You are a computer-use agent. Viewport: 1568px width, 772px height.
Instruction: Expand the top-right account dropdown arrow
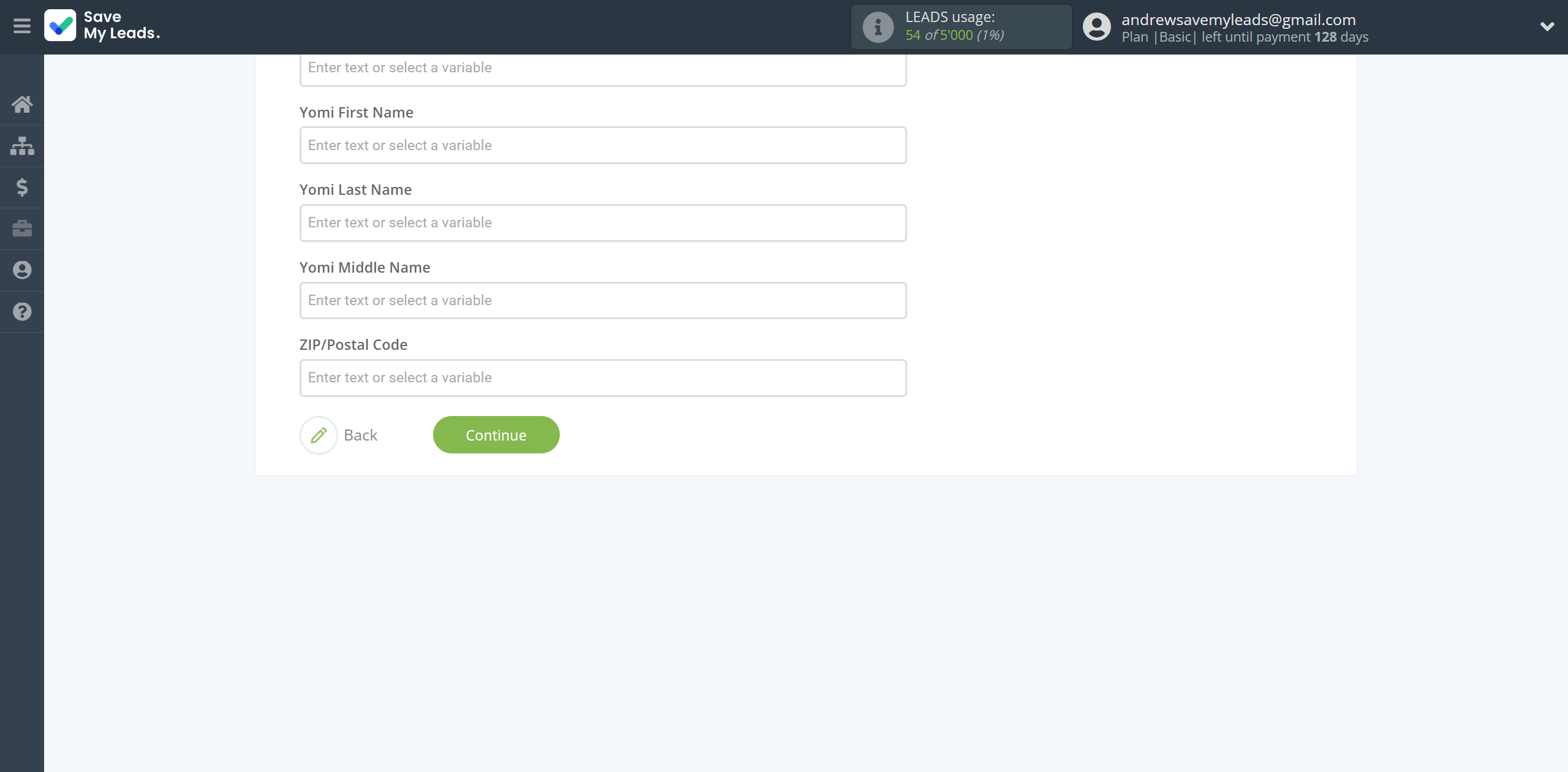coord(1544,26)
